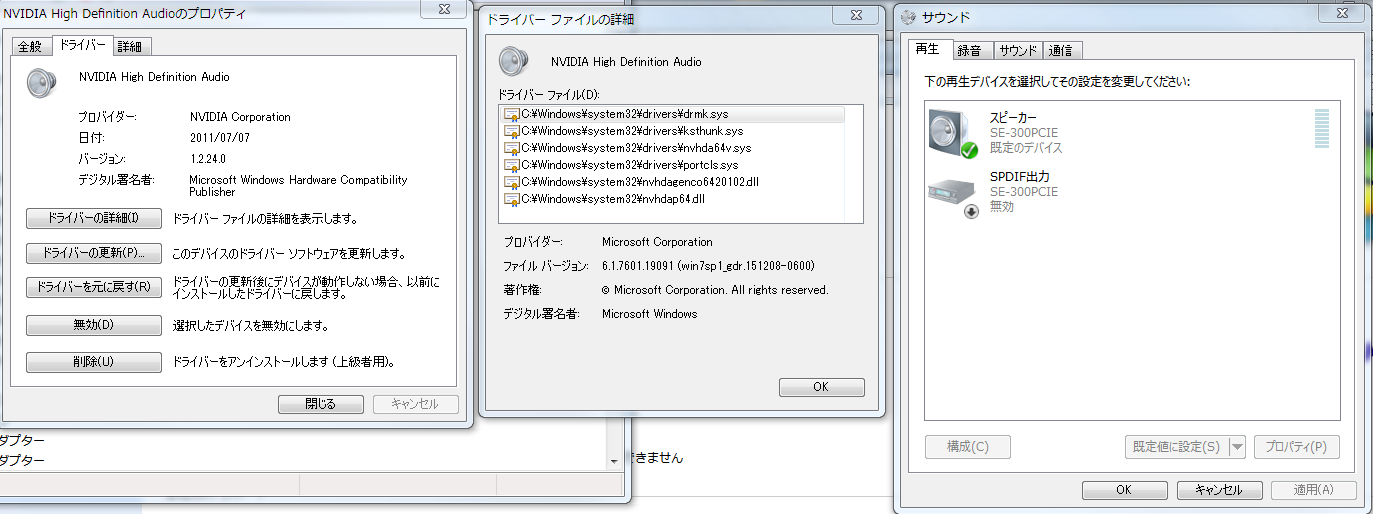Click the NVIDIA Corporation provider value

(x=240, y=117)
